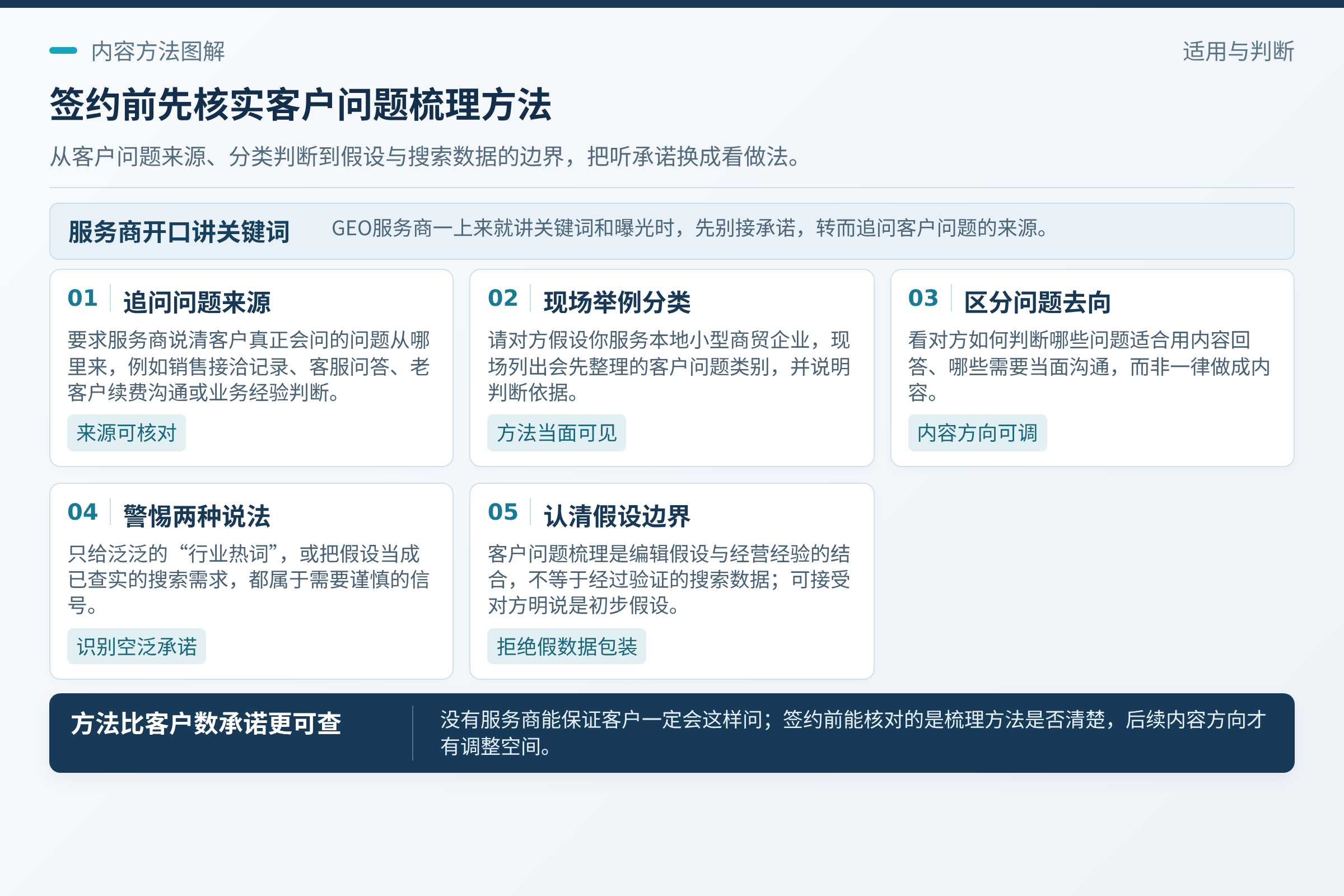This screenshot has height=896, width=1344.
Task: Click the paragraph starting '要求服务商说清客户'
Action: (x=249, y=366)
